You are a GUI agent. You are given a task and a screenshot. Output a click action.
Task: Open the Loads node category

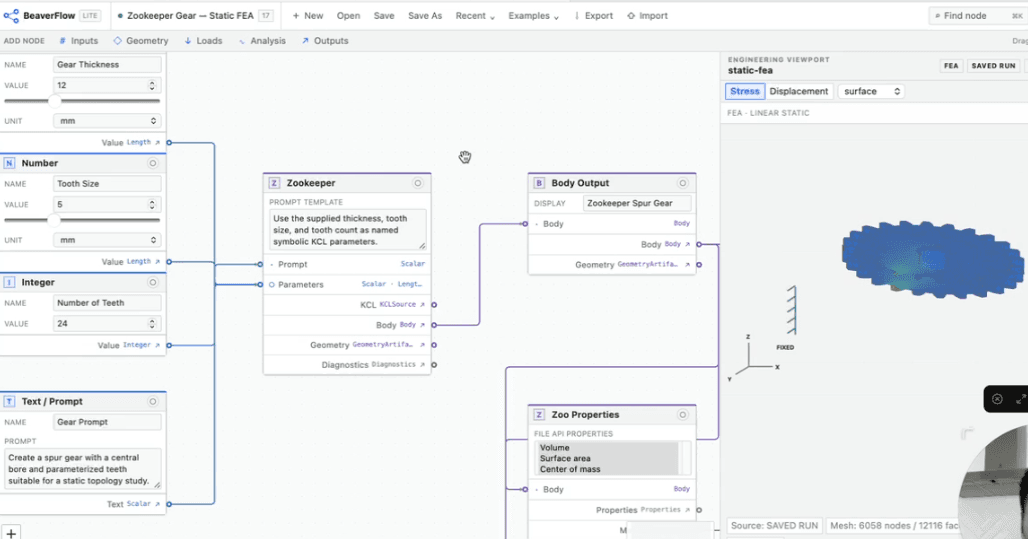pos(203,41)
